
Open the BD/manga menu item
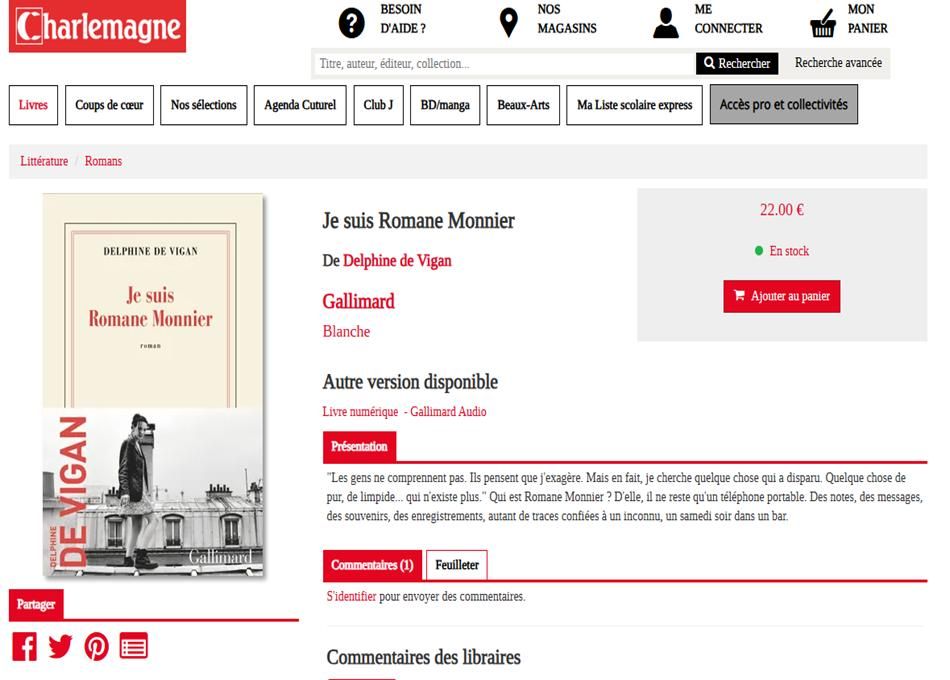[x=445, y=105]
